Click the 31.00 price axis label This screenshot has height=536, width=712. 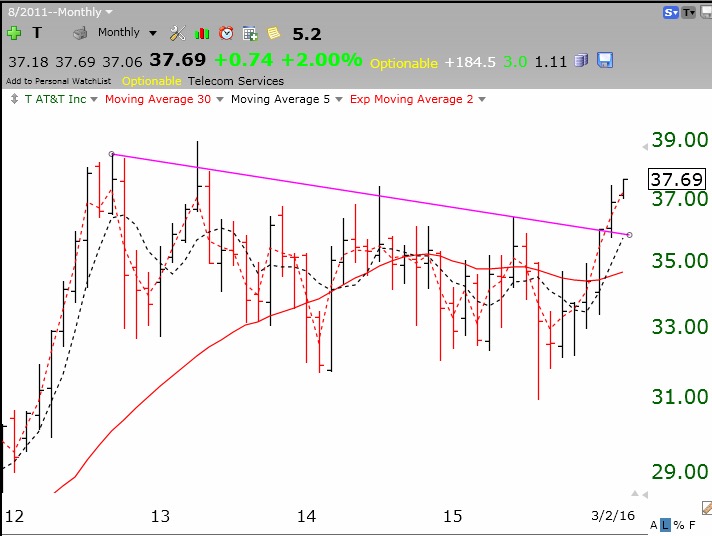(680, 397)
